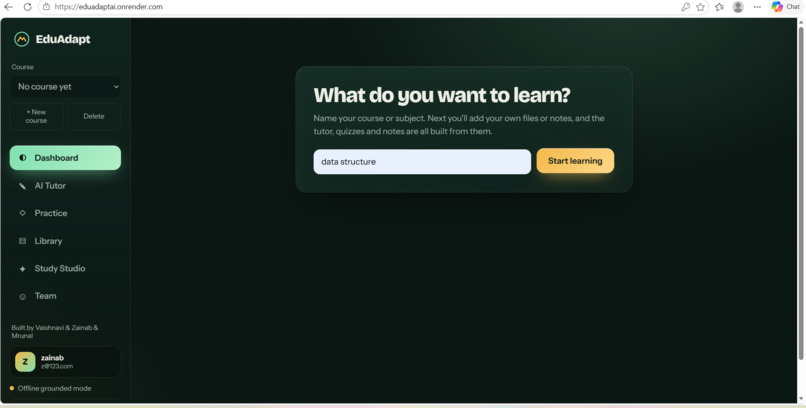
Task: Click the EduAdapt brand name
Action: (x=63, y=39)
